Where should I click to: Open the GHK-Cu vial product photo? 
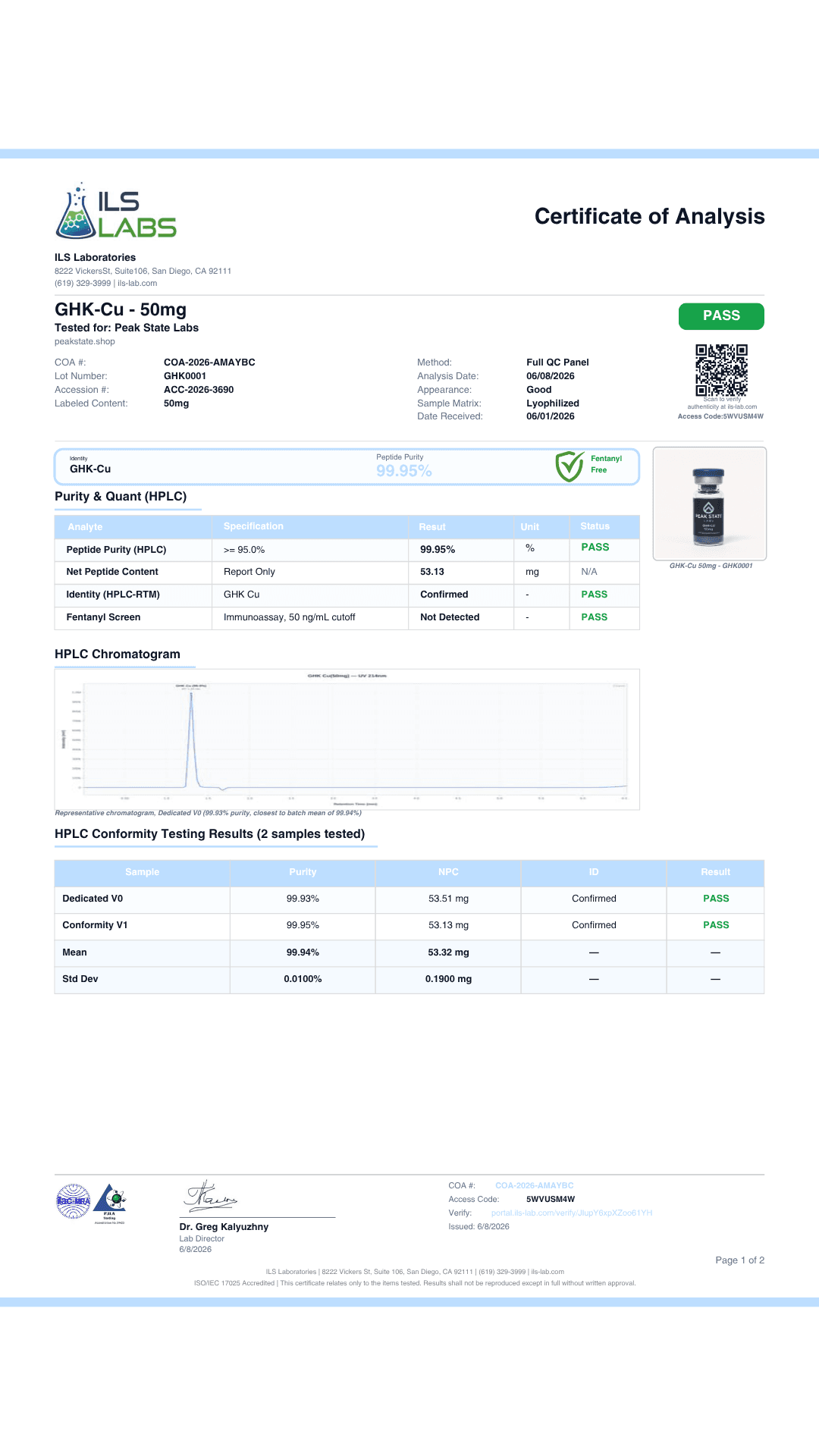point(709,504)
